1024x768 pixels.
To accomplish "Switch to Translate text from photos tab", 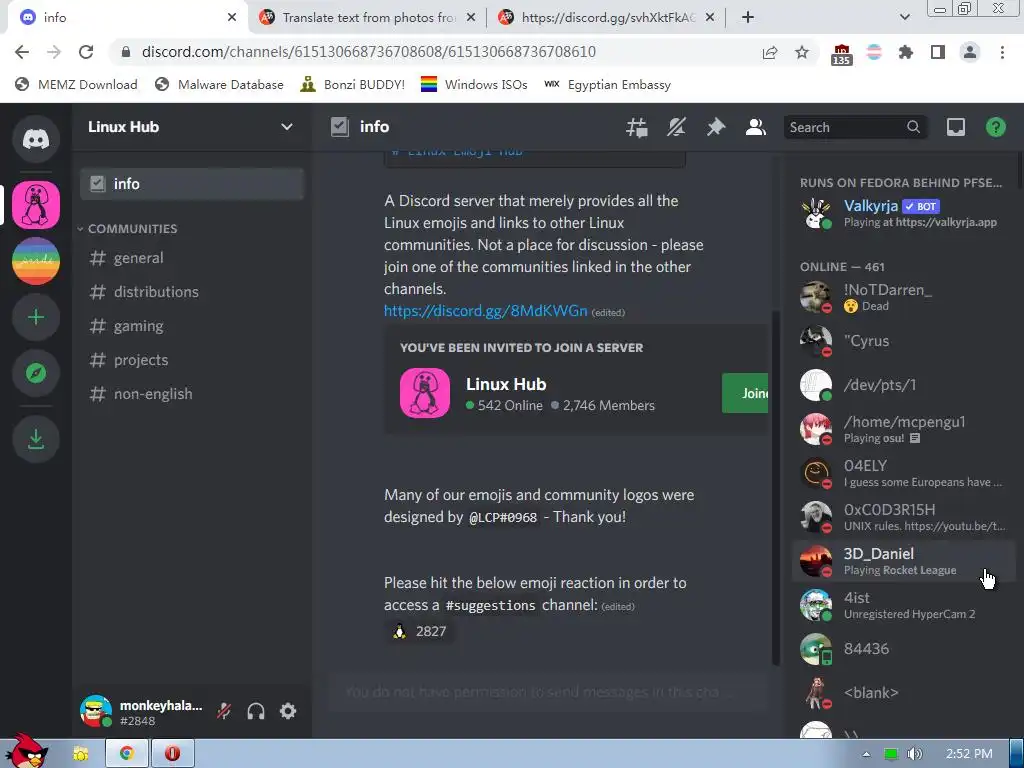I will tap(367, 18).
